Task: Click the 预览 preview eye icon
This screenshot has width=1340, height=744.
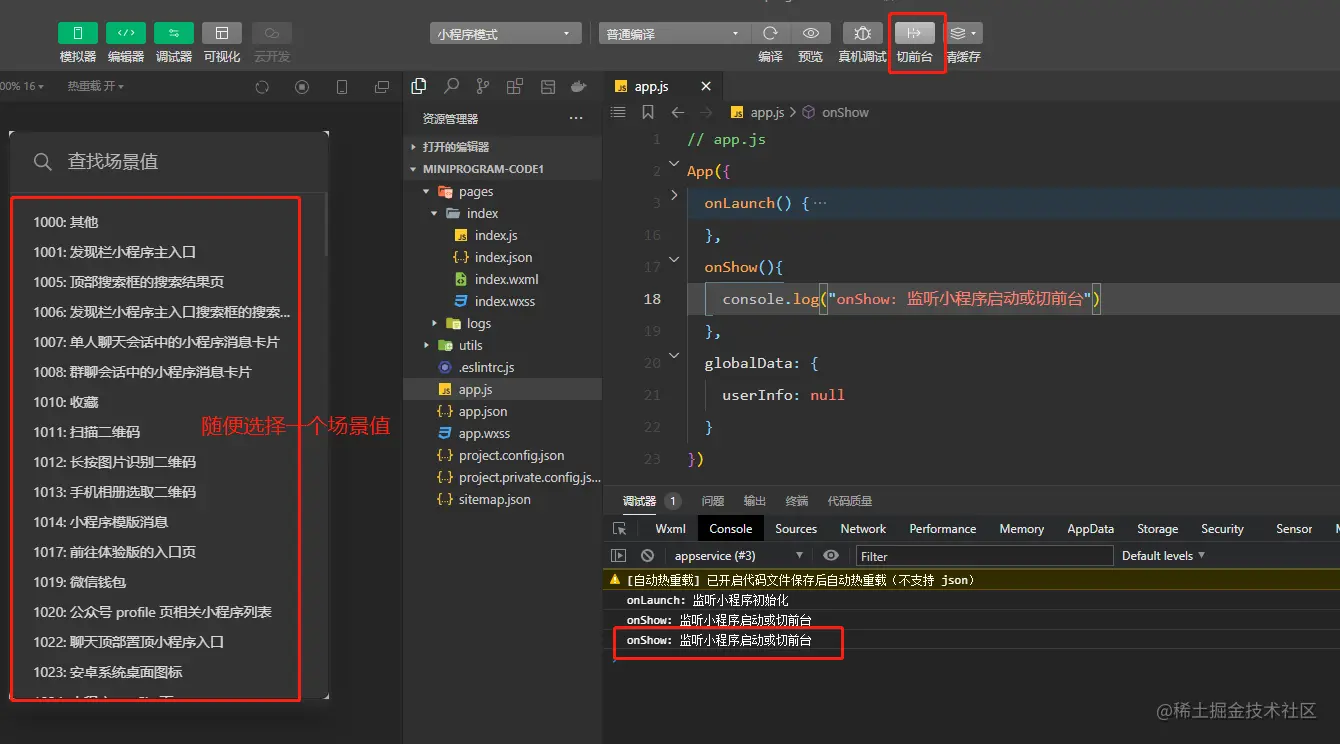Action: point(811,34)
